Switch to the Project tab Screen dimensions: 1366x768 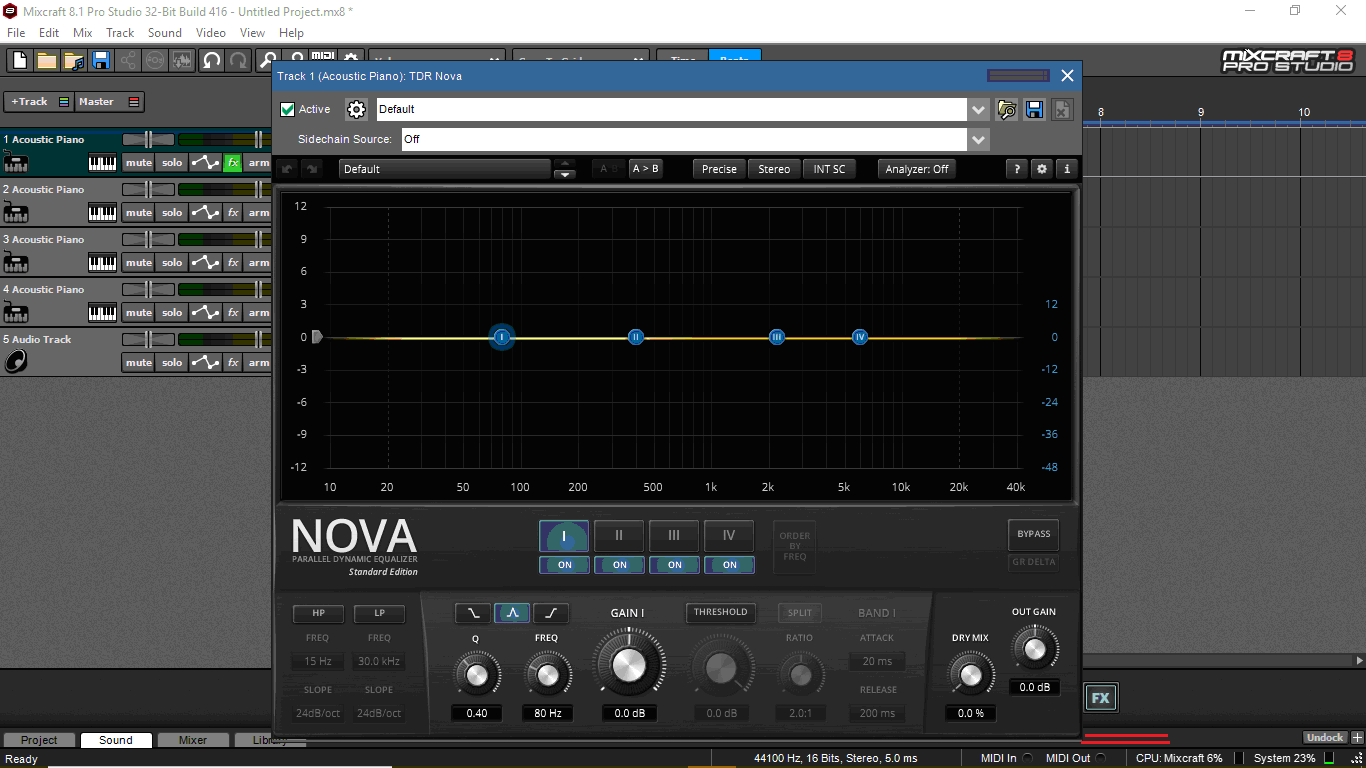[x=39, y=740]
